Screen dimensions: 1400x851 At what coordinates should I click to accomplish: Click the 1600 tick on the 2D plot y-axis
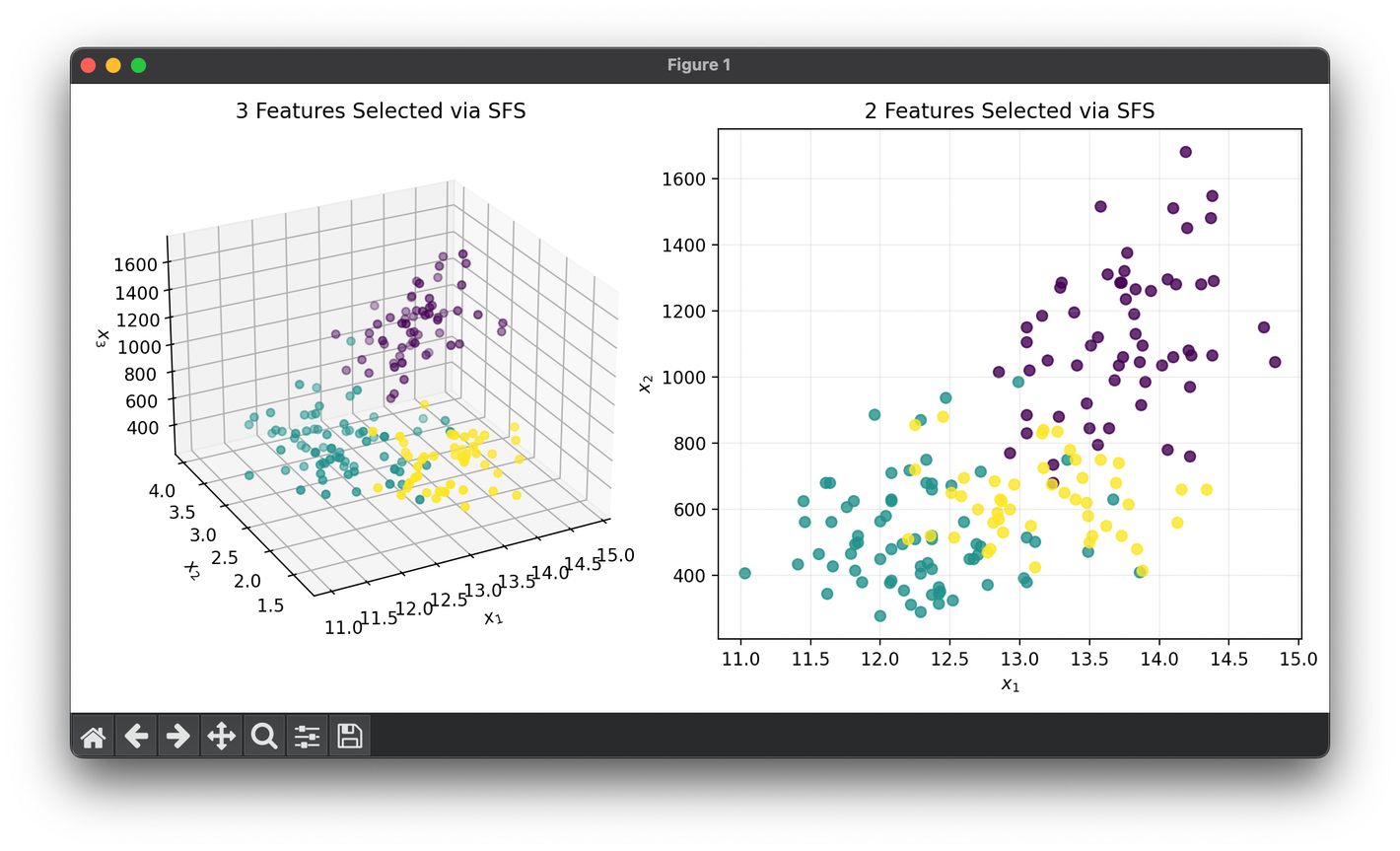(x=684, y=178)
